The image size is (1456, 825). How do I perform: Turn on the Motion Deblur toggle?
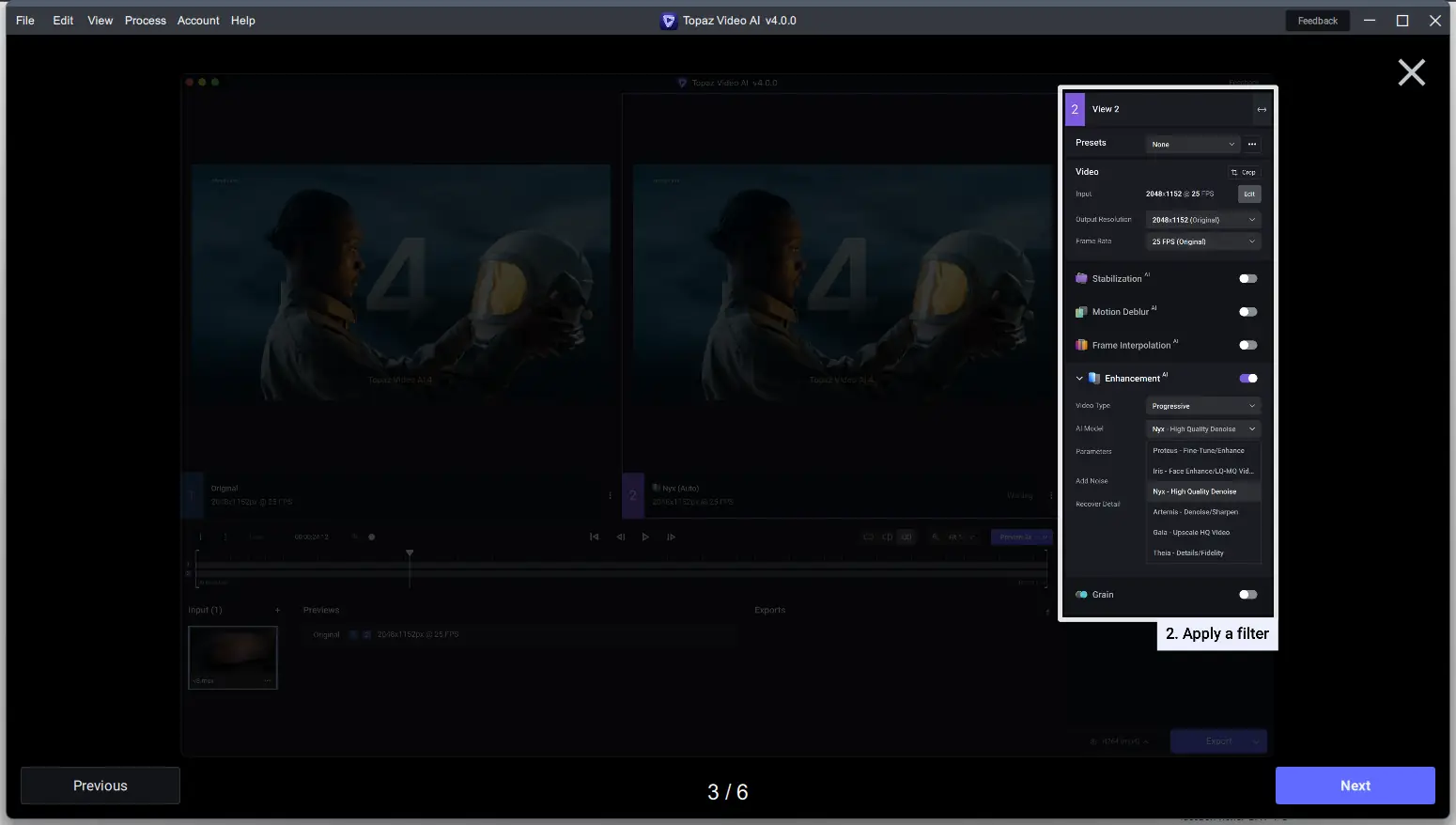[1248, 312]
